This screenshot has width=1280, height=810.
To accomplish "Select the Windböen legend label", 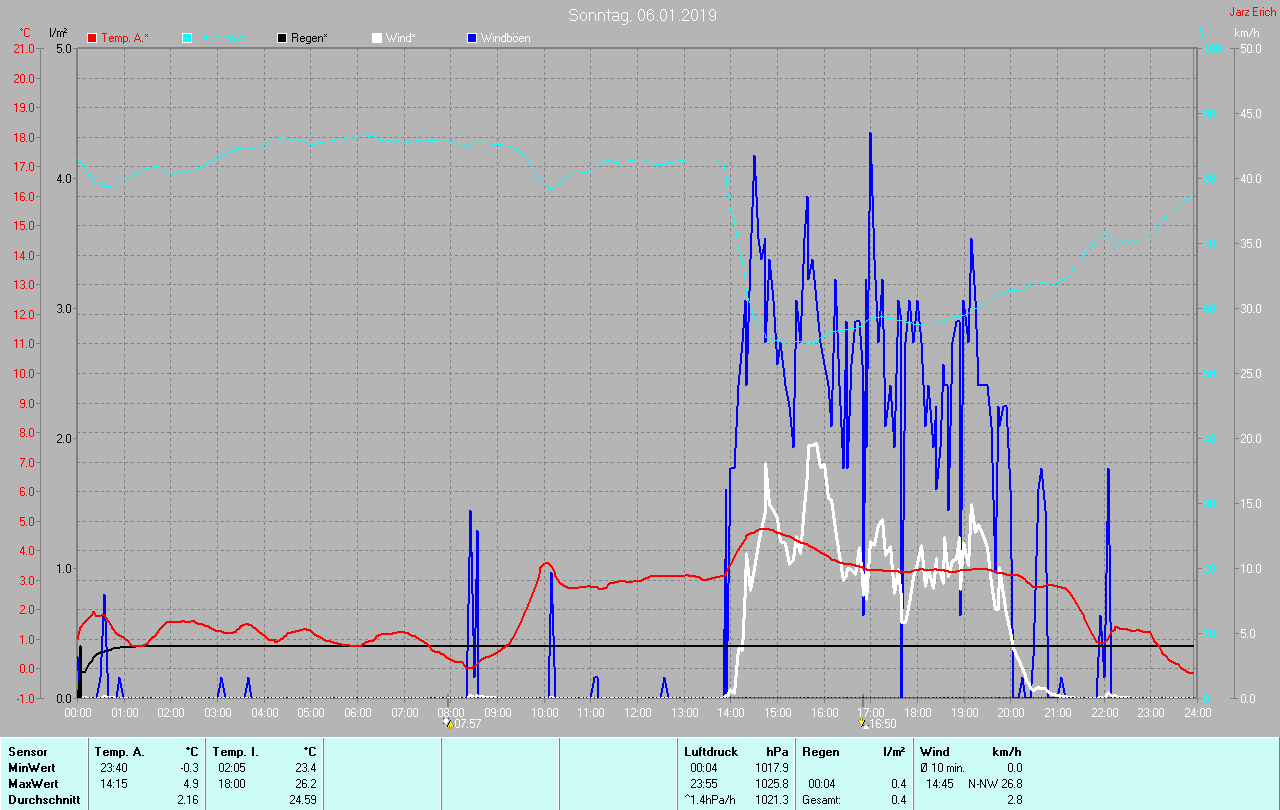I will pos(505,38).
